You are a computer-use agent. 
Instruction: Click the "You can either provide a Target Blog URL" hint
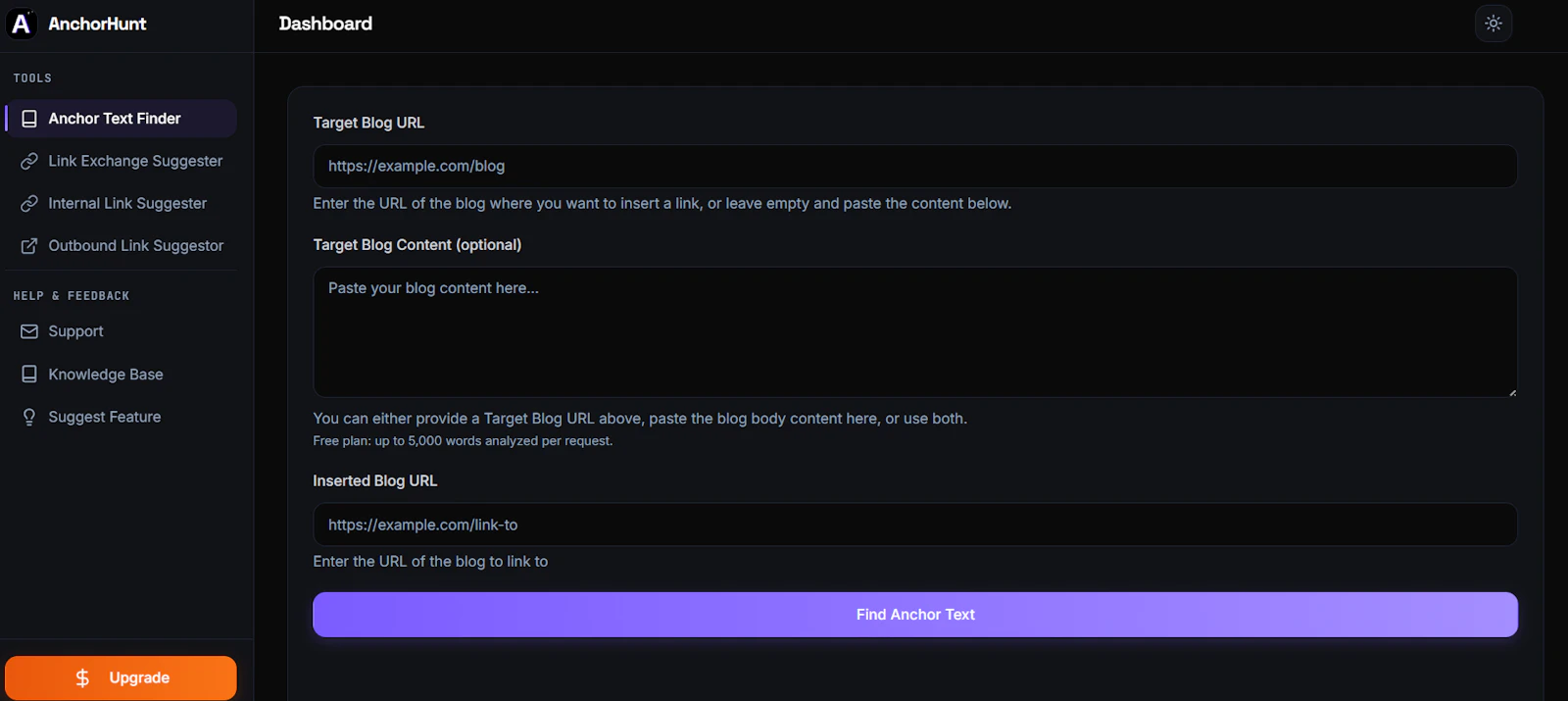640,419
